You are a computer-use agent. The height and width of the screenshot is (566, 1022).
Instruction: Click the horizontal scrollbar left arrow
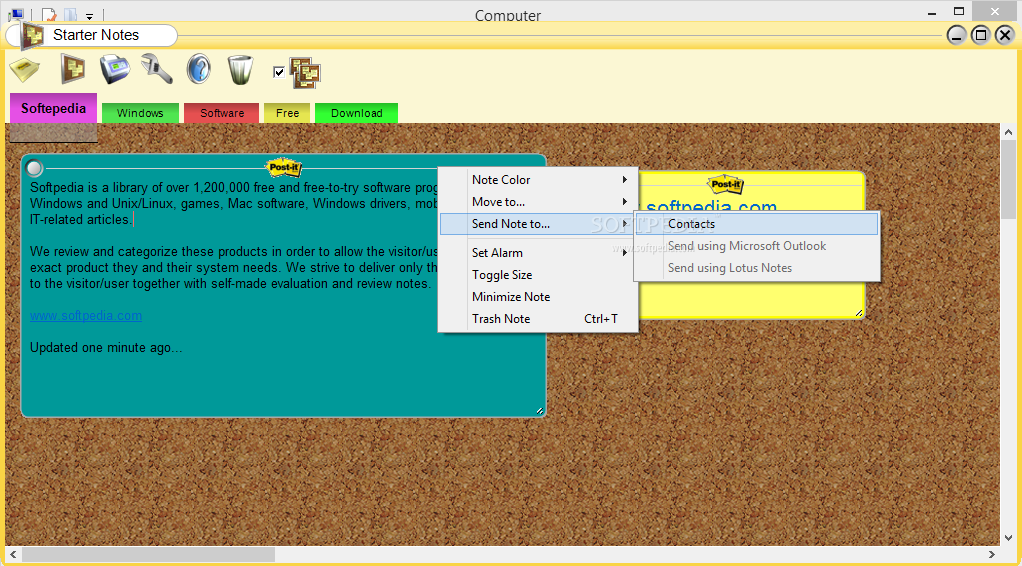[x=13, y=554]
